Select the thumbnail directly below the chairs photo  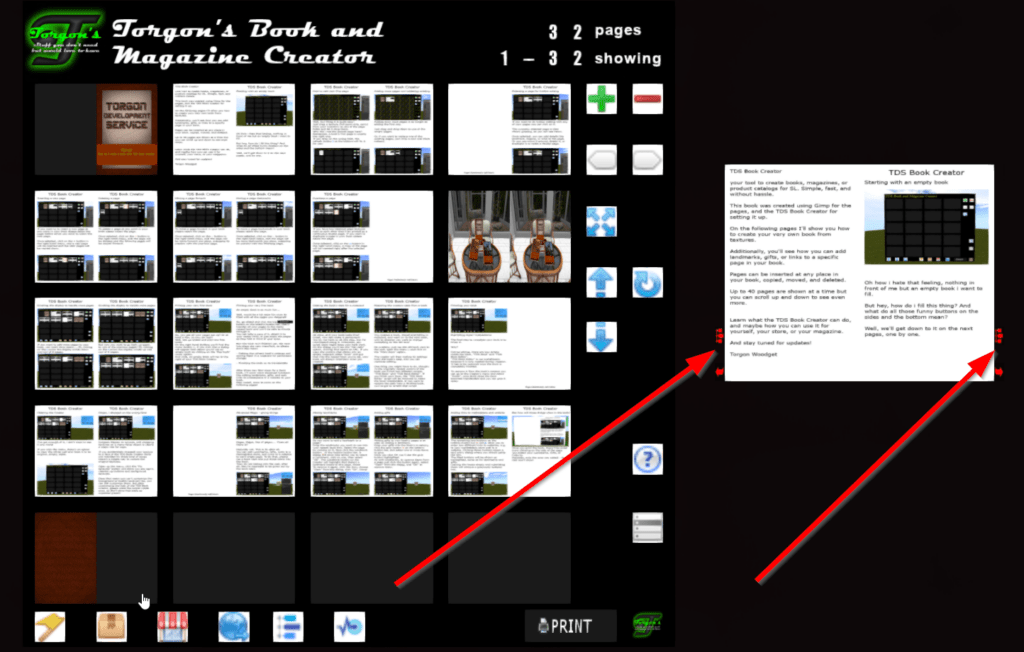509,344
